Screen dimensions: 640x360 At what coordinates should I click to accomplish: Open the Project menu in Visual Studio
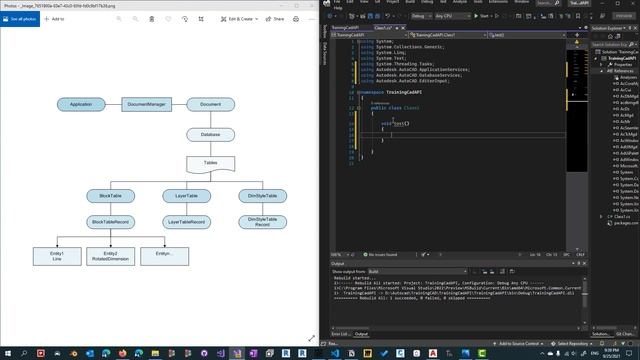pos(392,2)
